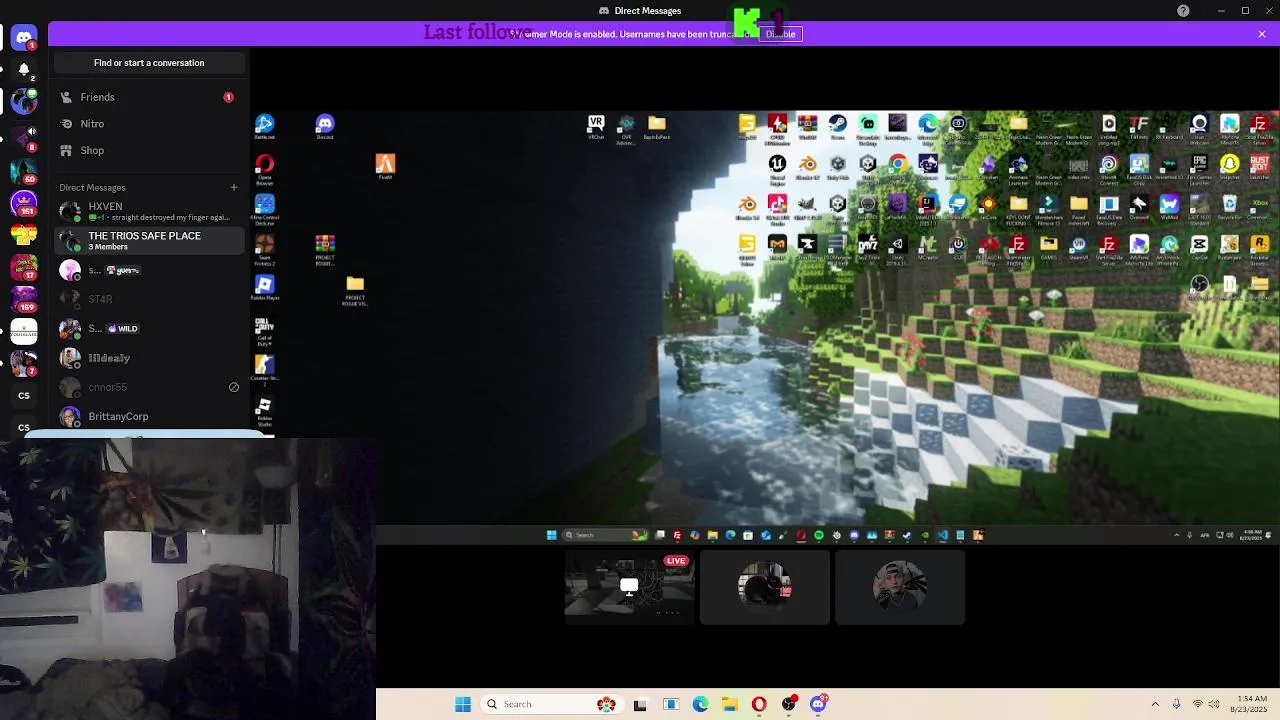Click Team Fortress 2 icon in streamed desktop
1280x720 pixels.
pyautogui.click(x=264, y=249)
